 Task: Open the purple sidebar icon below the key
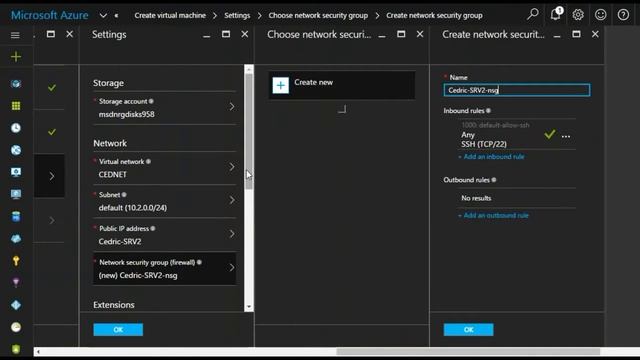tap(16, 282)
